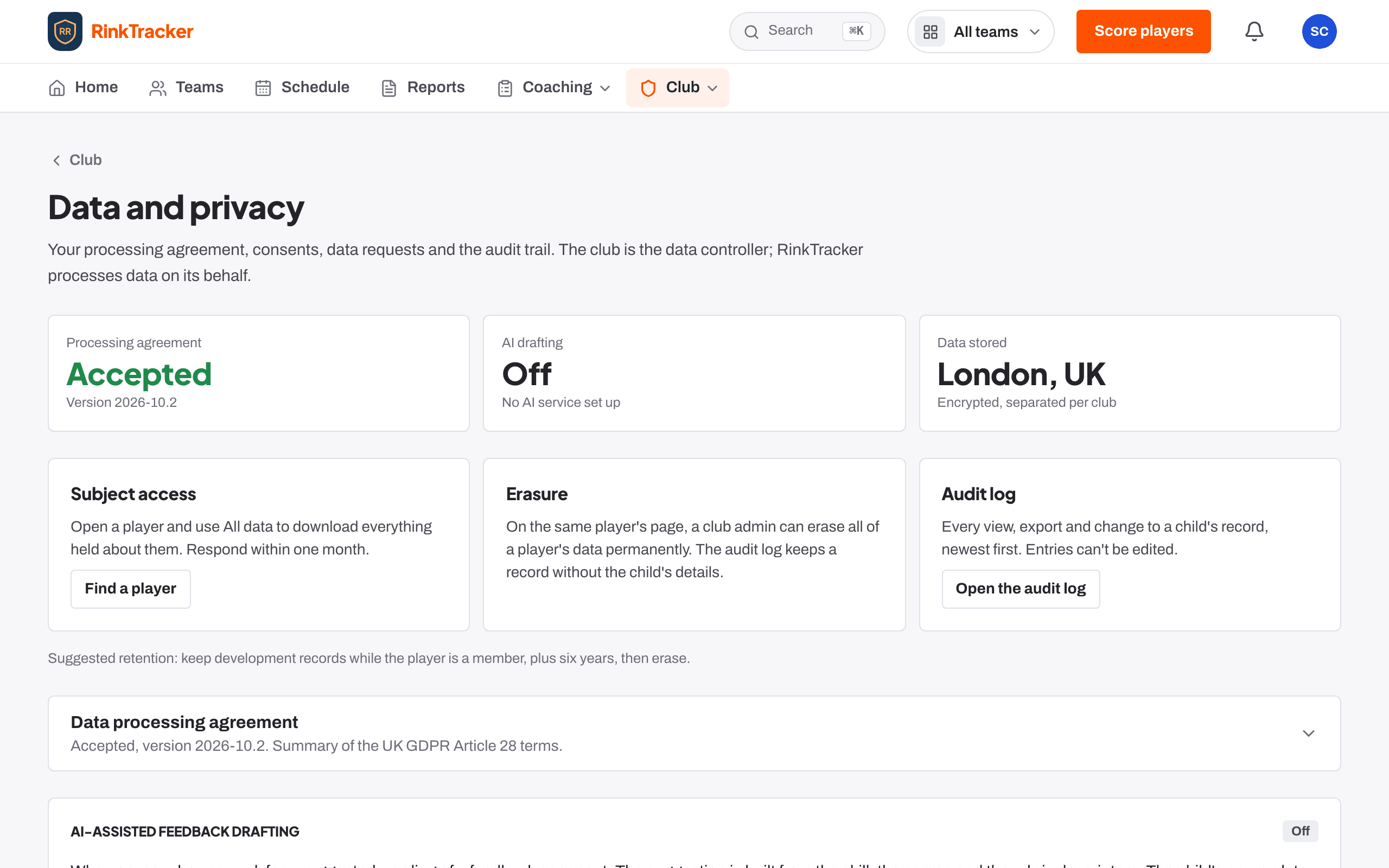
Task: Open the Reports tab
Action: (x=423, y=87)
